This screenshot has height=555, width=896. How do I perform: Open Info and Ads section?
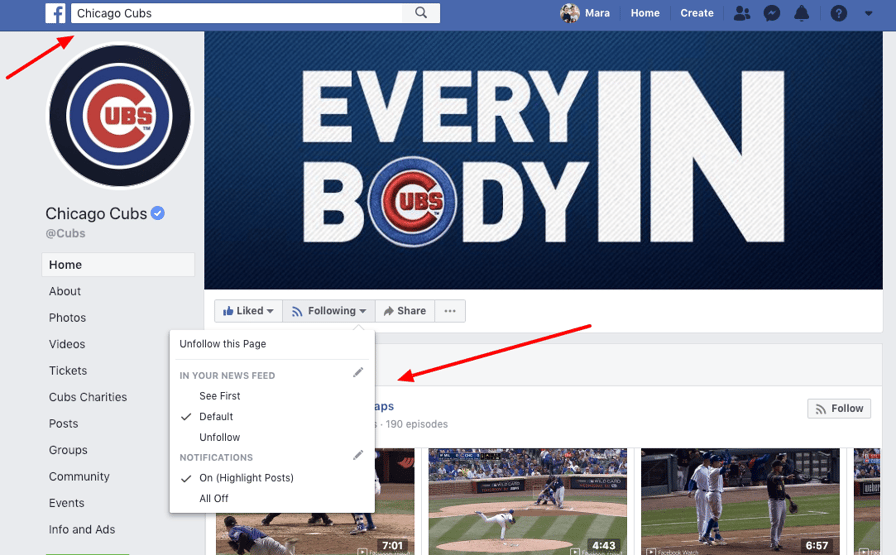pos(82,529)
